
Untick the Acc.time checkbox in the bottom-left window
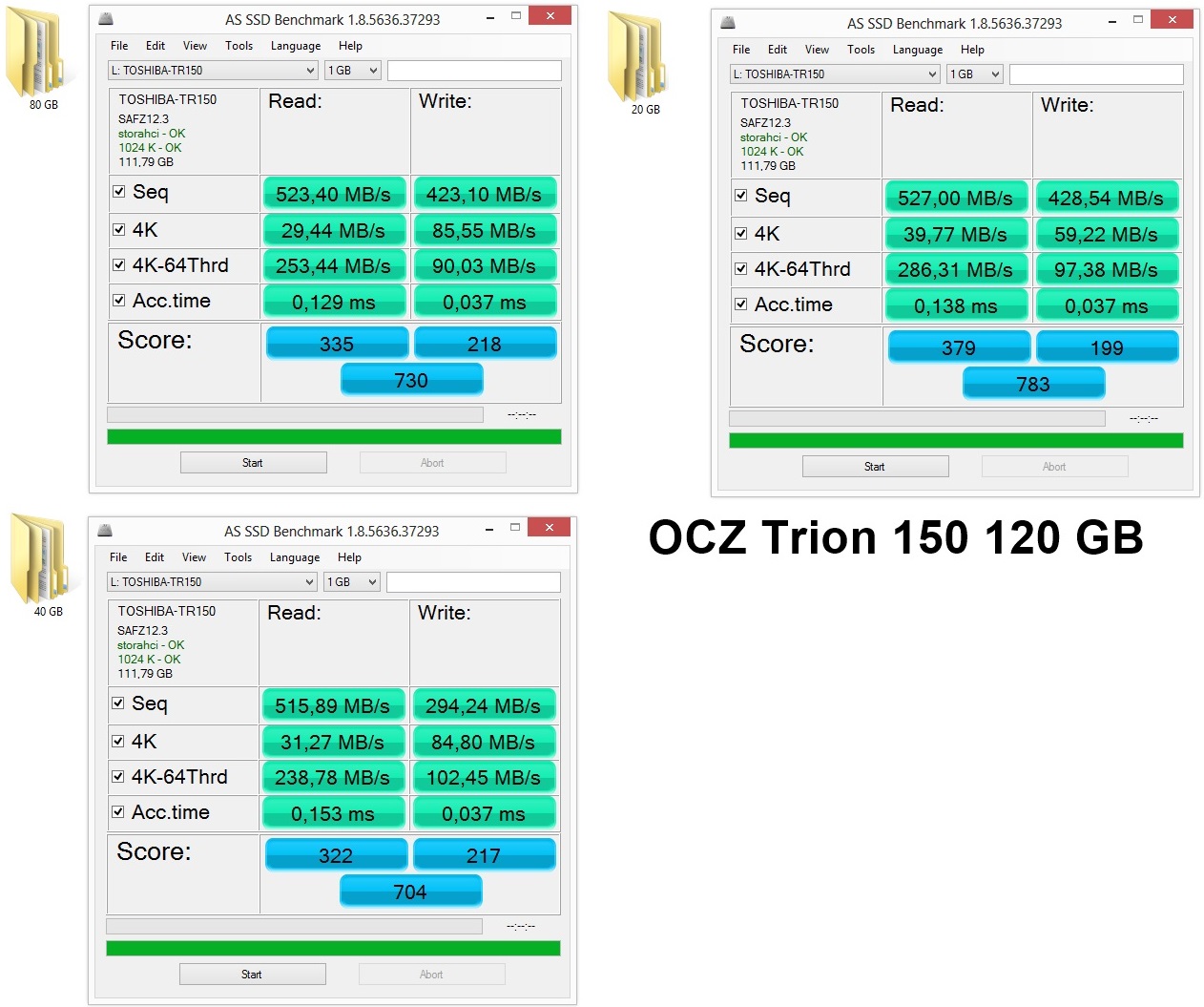tap(118, 812)
